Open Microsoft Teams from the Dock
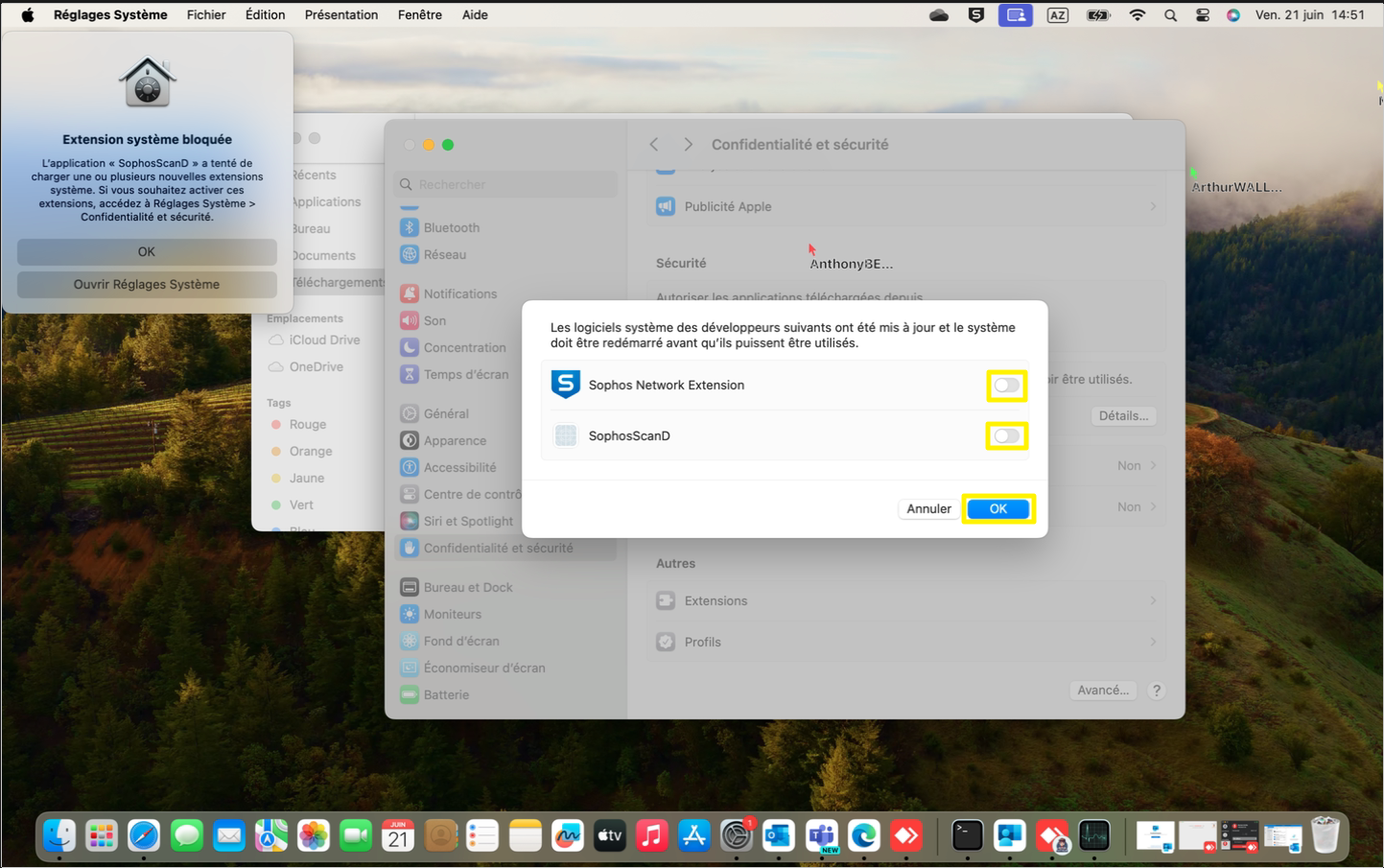Image resolution: width=1384 pixels, height=868 pixels. tap(821, 835)
